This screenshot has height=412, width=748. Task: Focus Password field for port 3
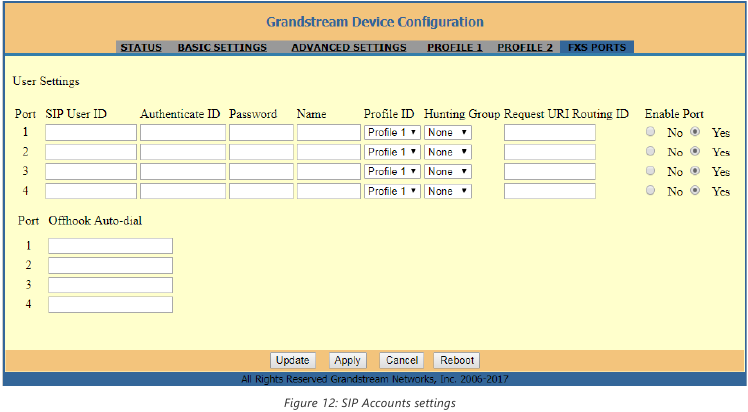(x=261, y=172)
